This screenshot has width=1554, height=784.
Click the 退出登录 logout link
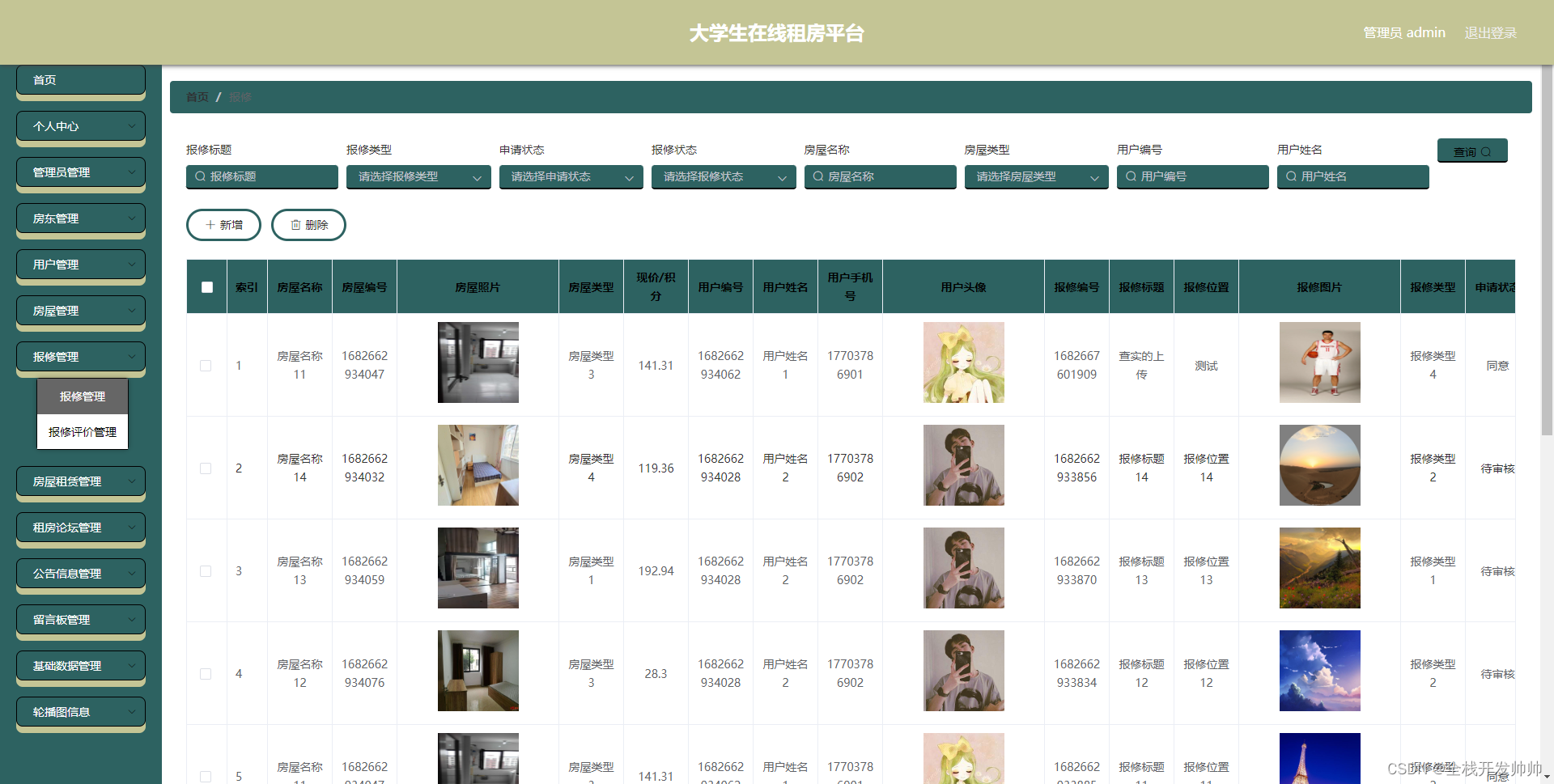pos(1491,32)
